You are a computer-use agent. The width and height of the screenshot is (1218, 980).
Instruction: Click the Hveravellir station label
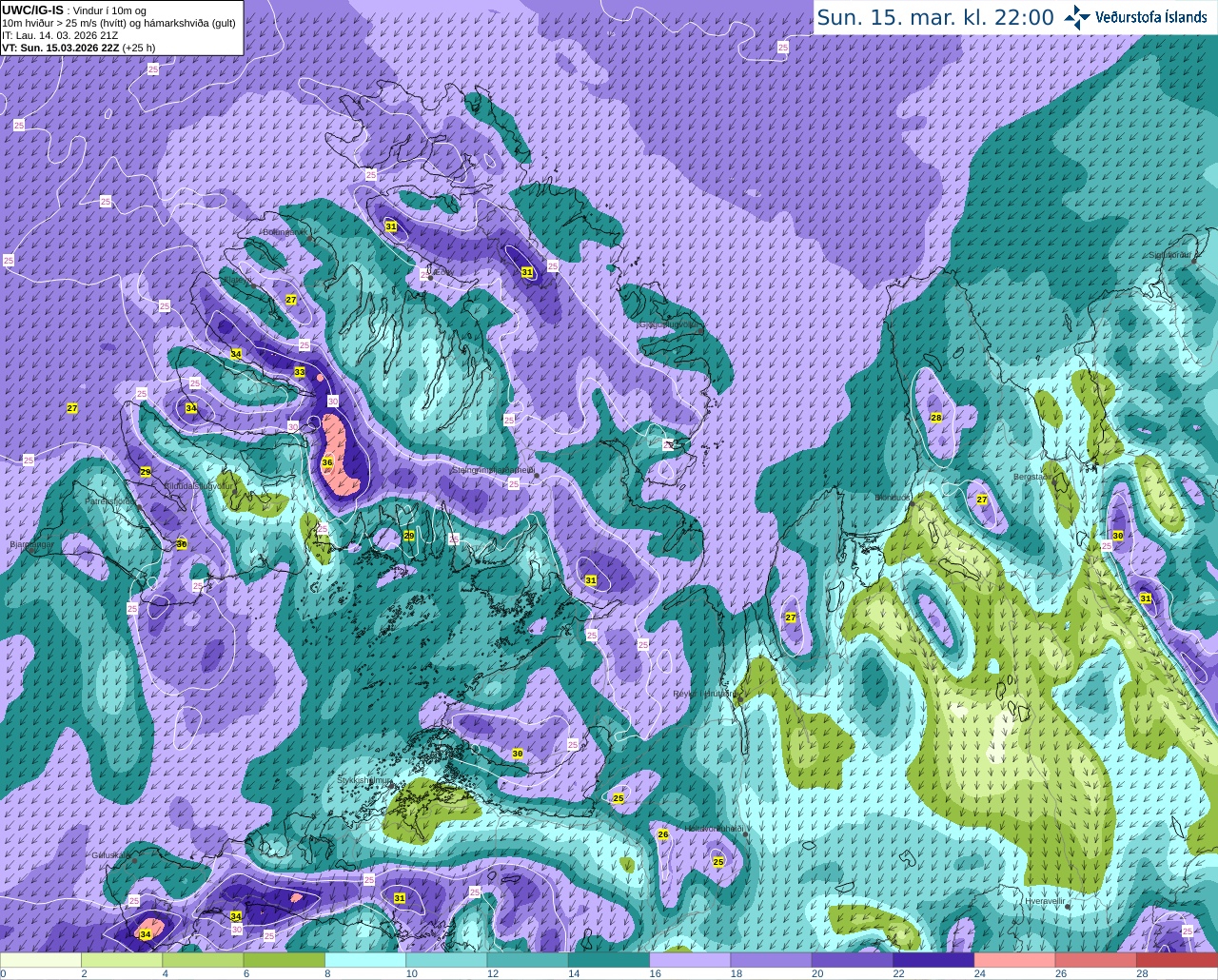tap(1045, 900)
